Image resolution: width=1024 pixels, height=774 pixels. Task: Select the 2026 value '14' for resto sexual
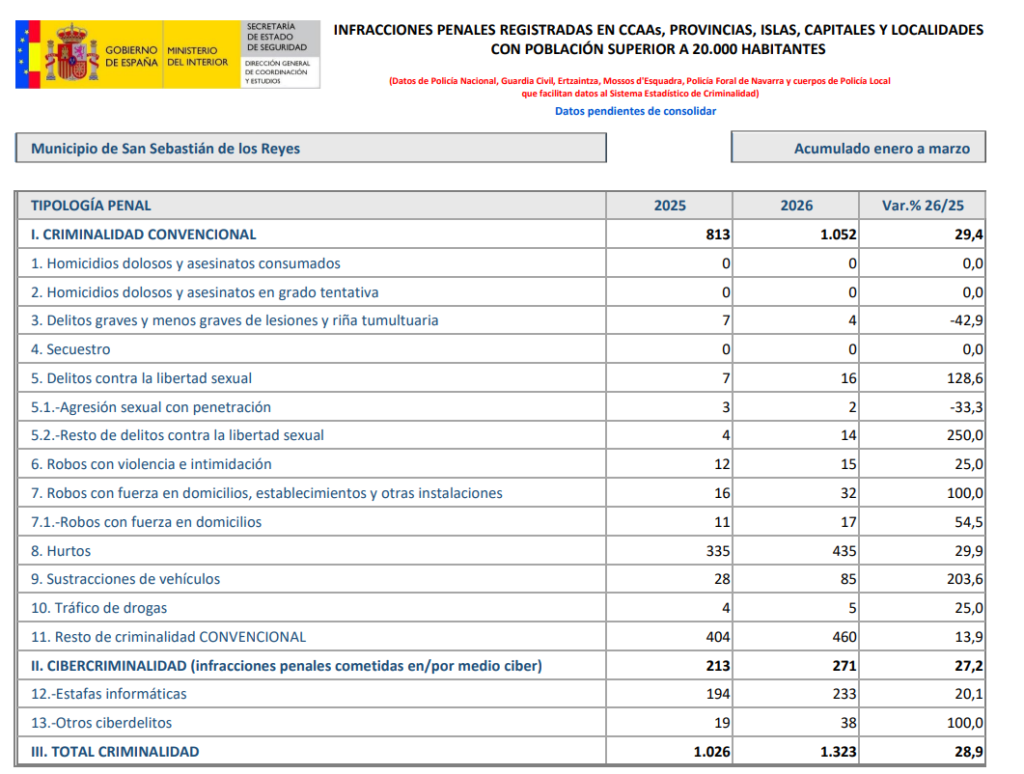click(848, 436)
